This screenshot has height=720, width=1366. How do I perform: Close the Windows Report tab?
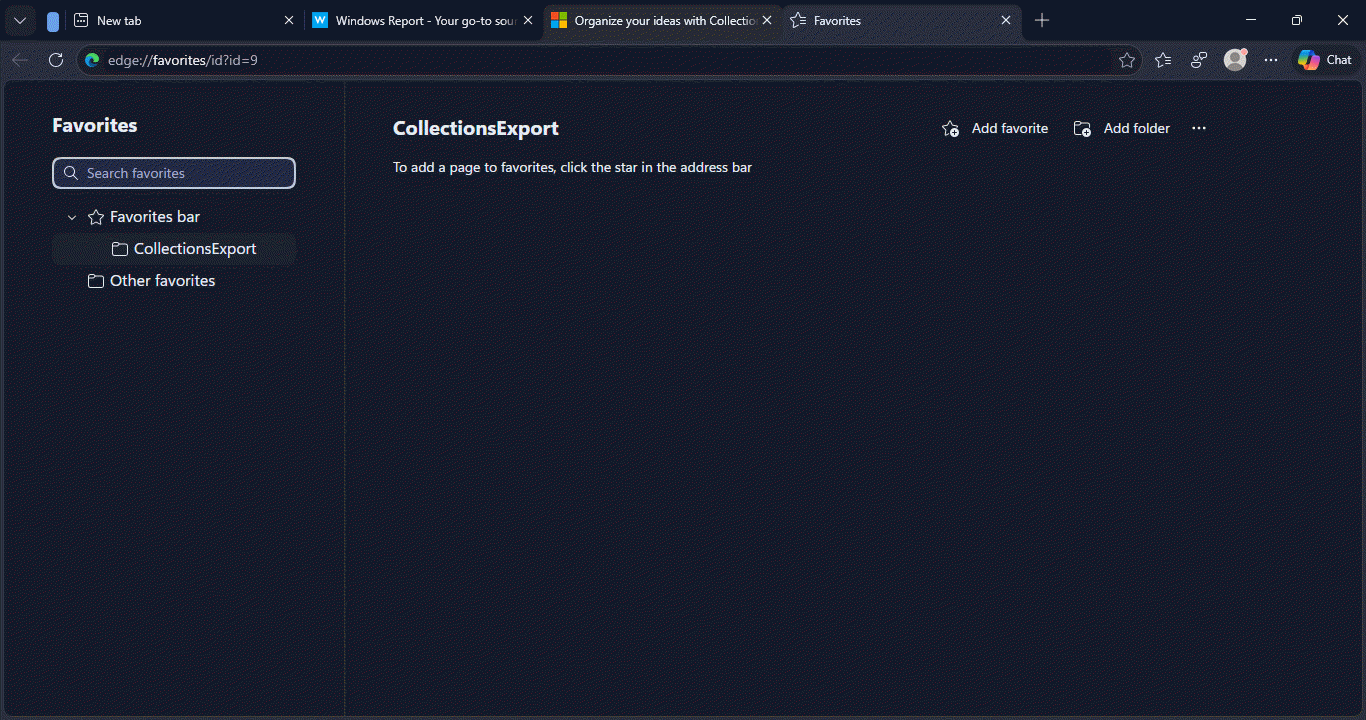coord(528,21)
